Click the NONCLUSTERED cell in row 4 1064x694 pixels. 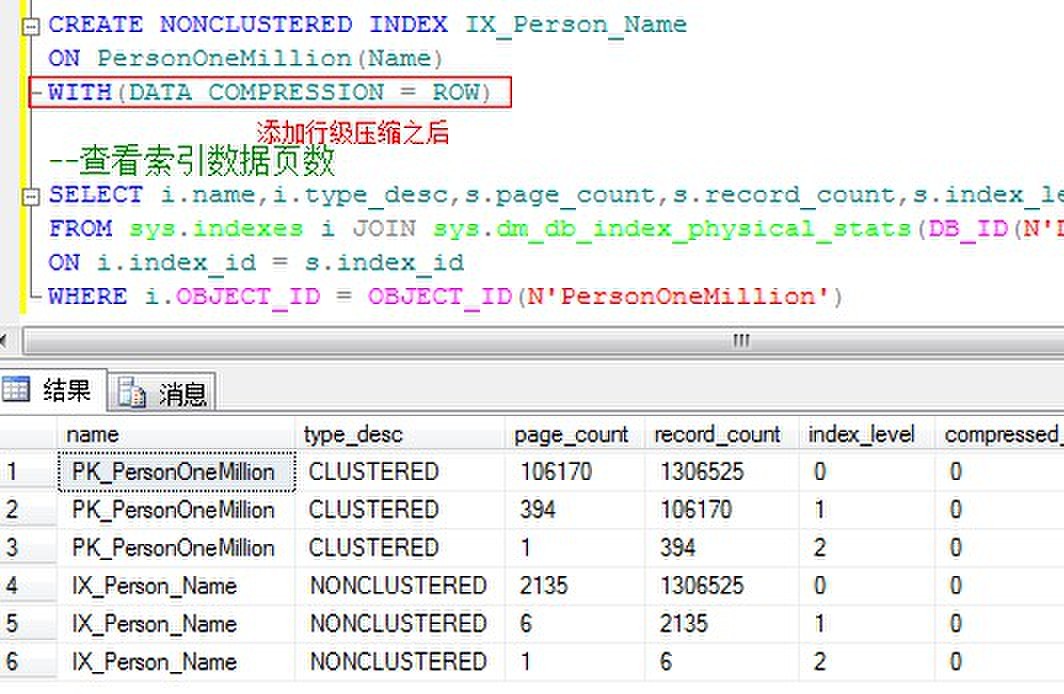pos(400,585)
